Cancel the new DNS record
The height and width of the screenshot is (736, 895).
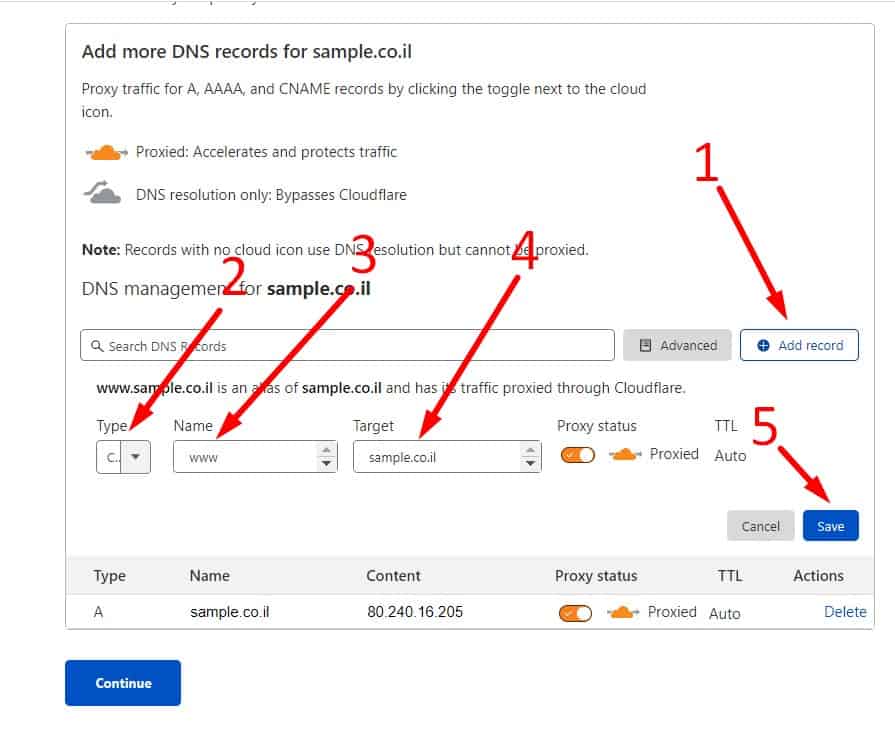click(x=760, y=525)
